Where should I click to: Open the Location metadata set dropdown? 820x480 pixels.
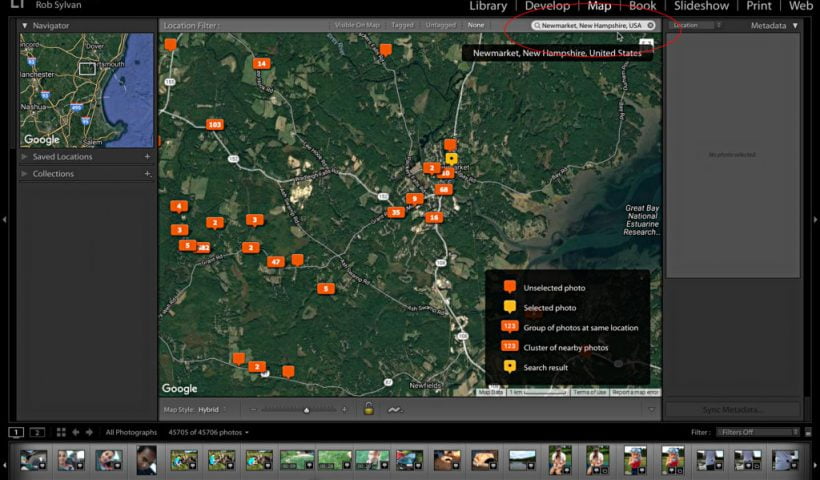tap(696, 25)
